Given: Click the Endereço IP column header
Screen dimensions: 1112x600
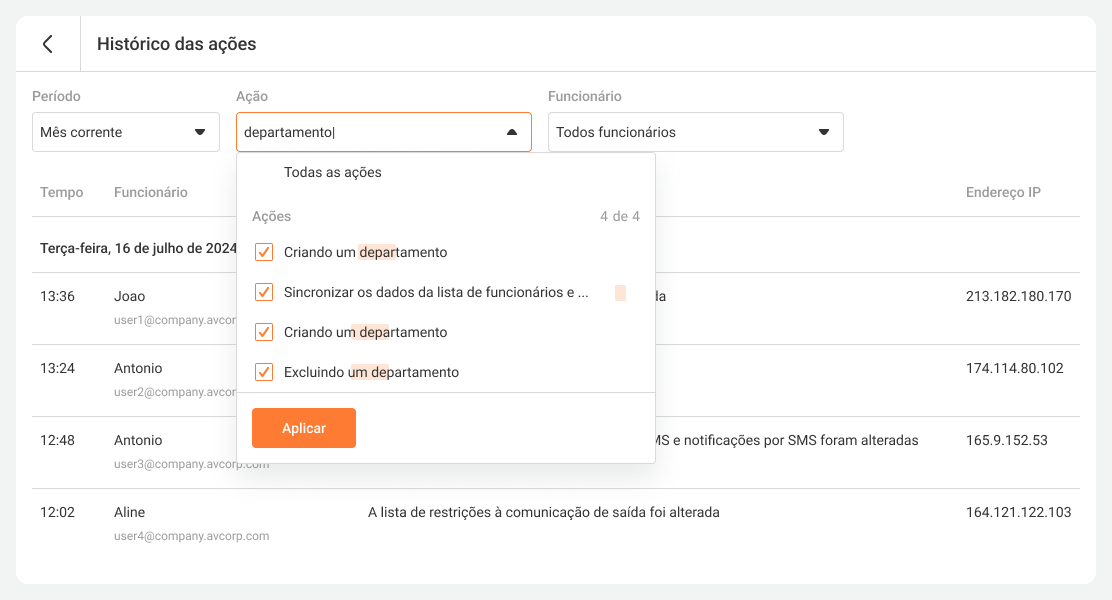Looking at the screenshot, I should point(1003,192).
